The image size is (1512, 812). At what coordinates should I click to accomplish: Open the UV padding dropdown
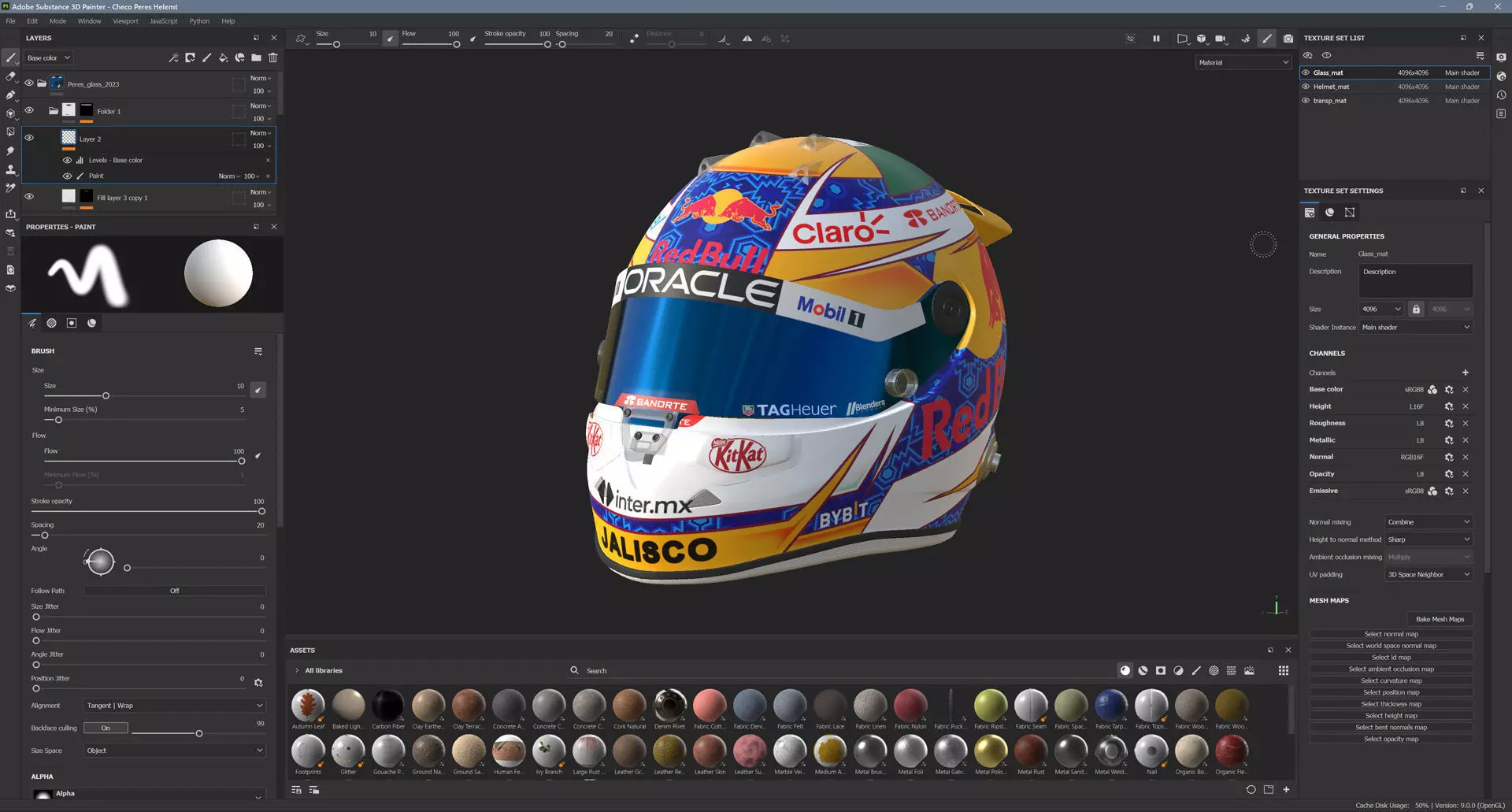1429,574
